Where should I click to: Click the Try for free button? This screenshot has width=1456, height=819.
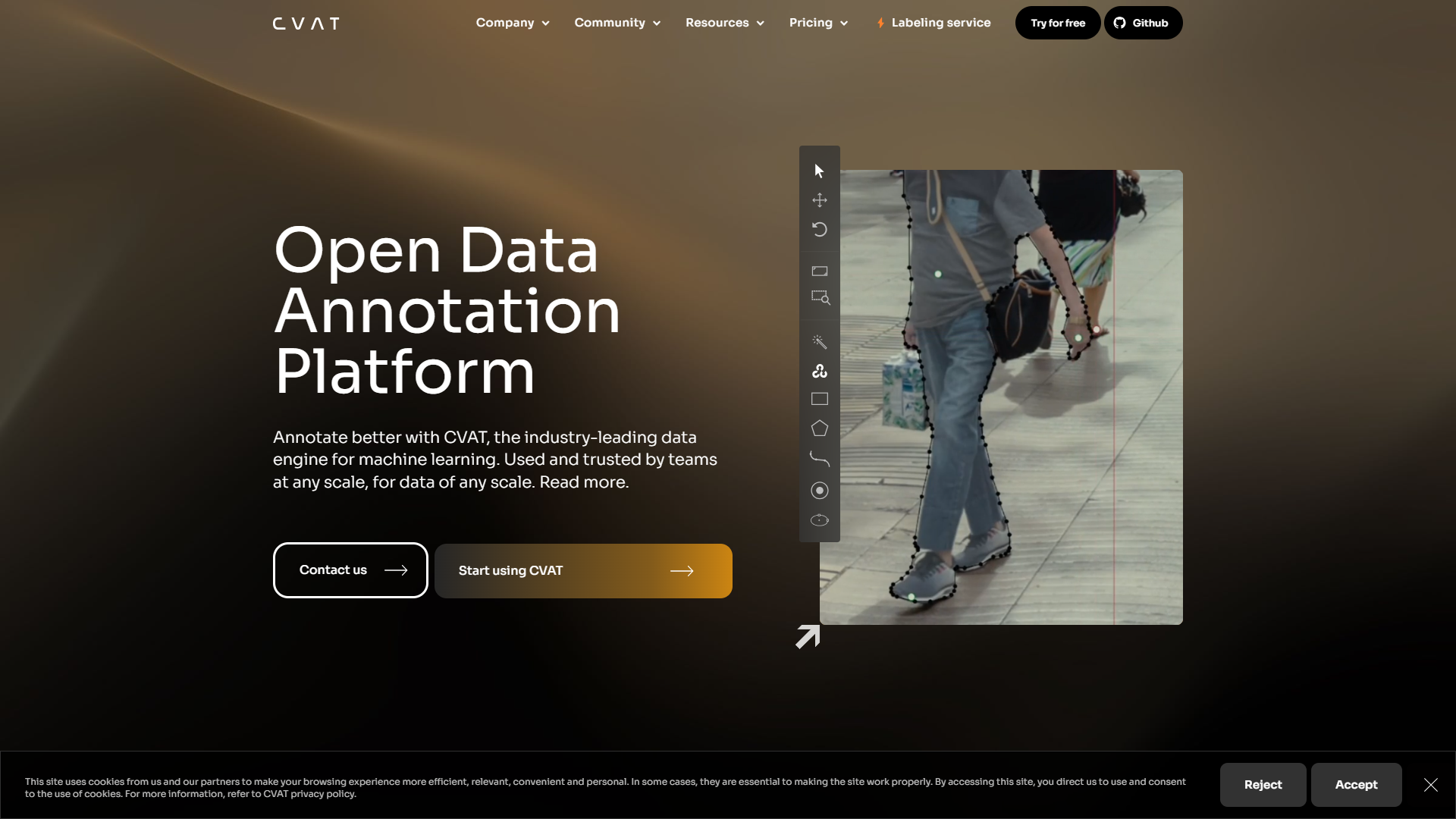pos(1057,23)
